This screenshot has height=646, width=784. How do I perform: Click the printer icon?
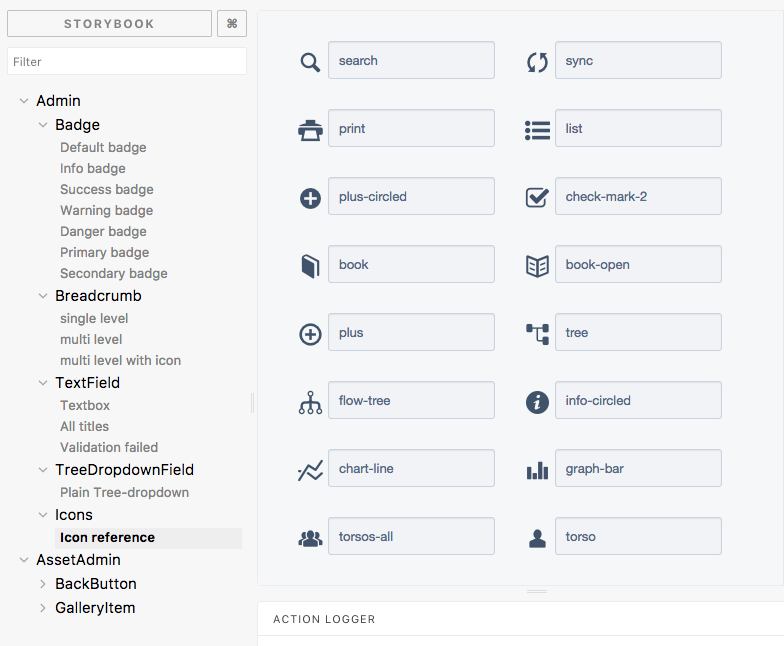(310, 130)
